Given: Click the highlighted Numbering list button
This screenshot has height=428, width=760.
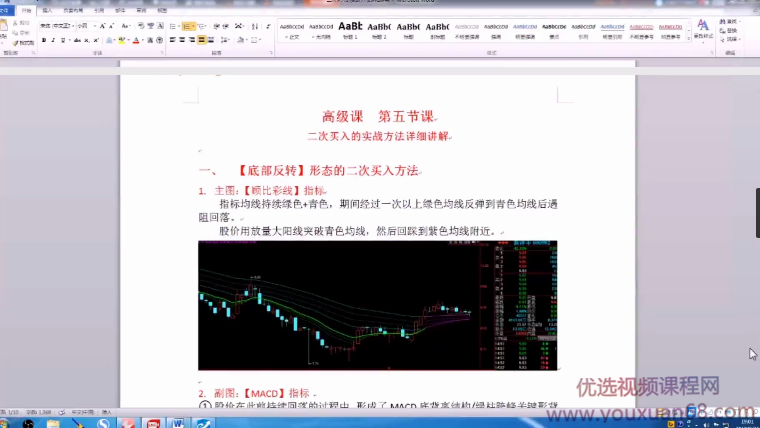Looking at the screenshot, I should point(187,26).
